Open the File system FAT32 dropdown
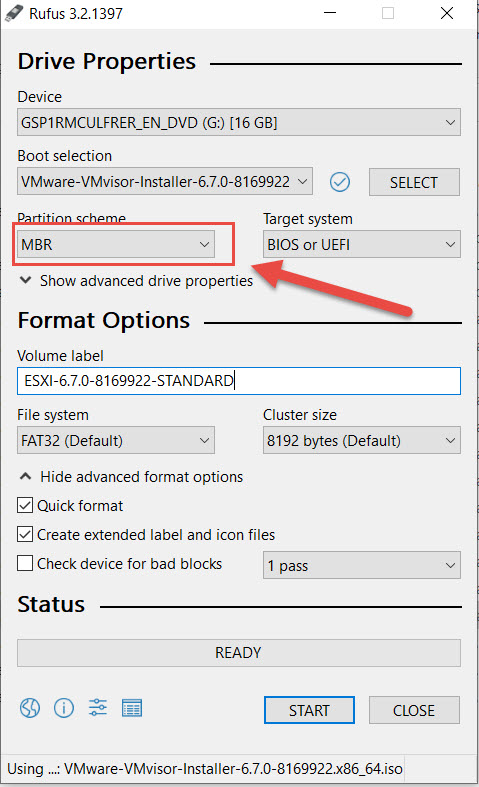 116,440
